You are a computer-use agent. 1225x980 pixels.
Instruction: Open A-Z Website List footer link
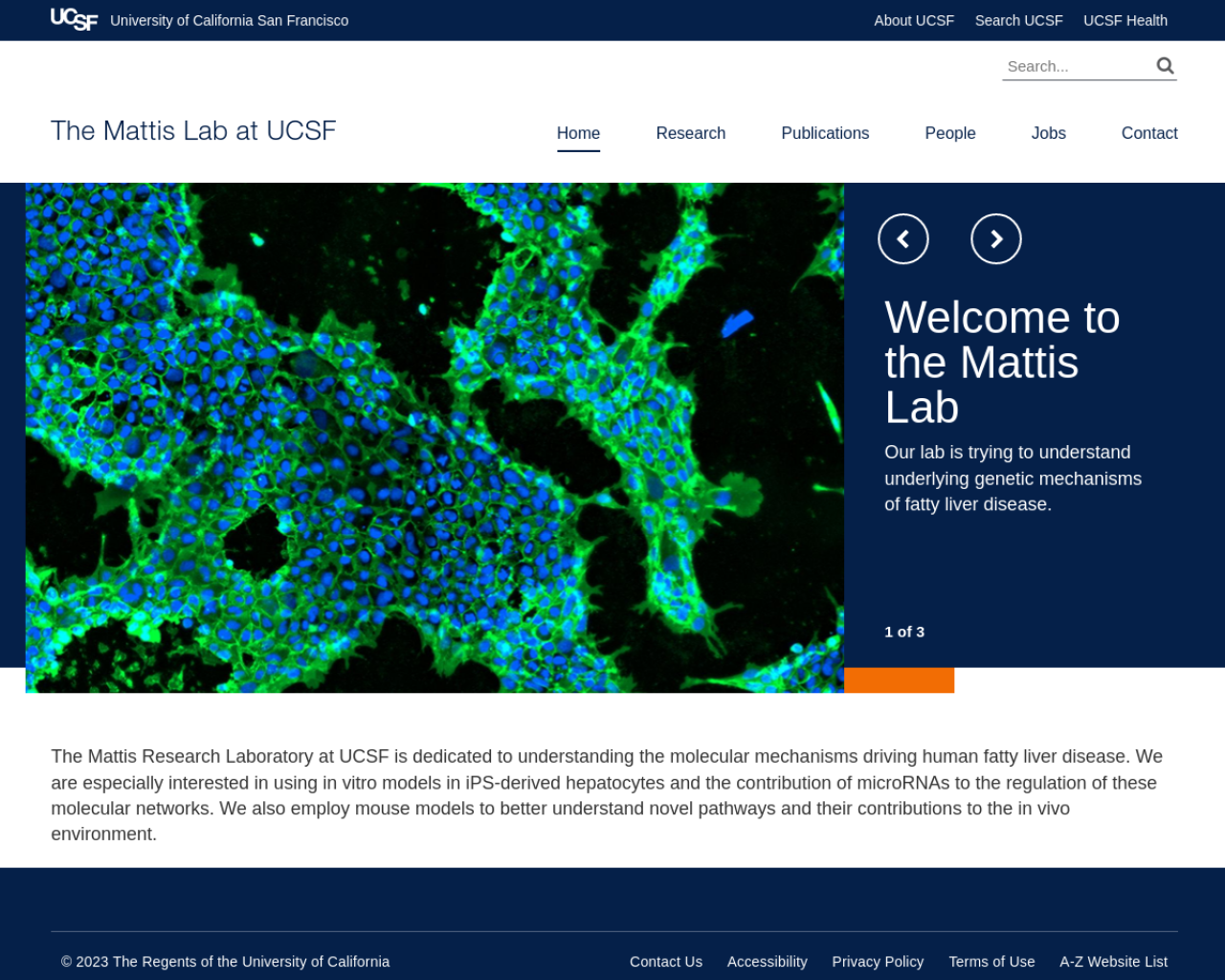click(x=1113, y=962)
